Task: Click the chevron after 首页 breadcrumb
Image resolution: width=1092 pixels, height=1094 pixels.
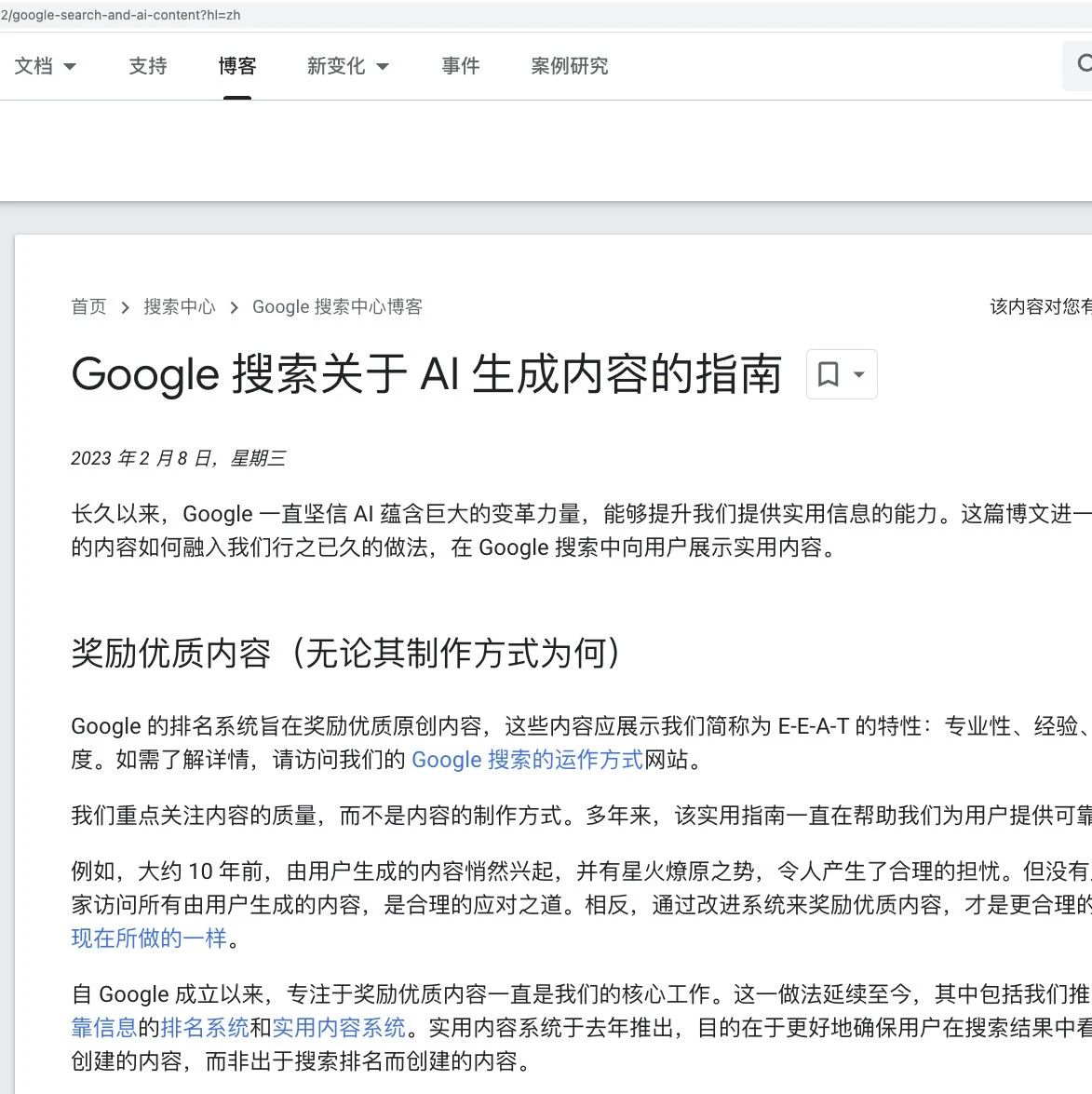Action: click(125, 307)
